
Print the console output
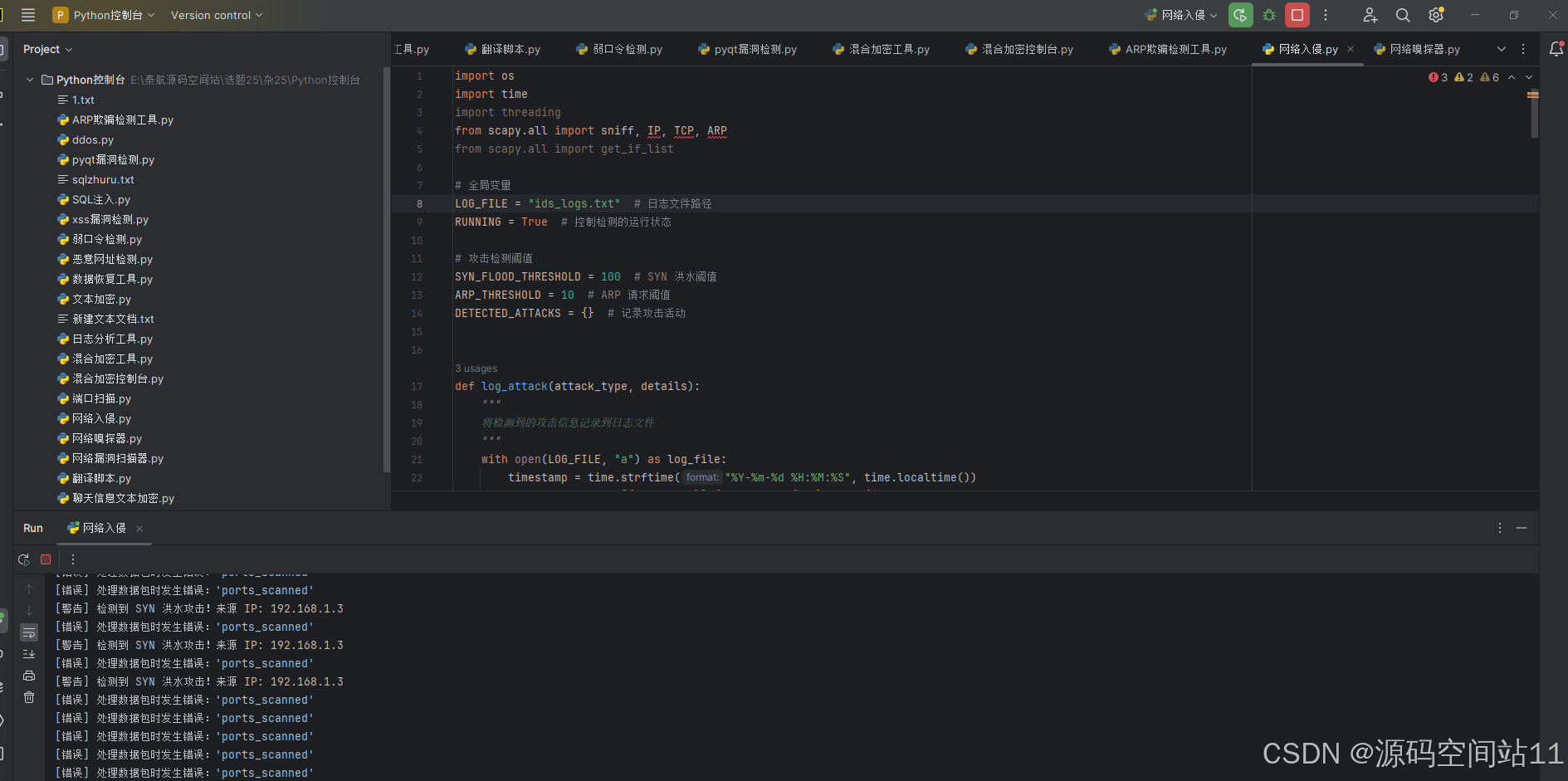pyautogui.click(x=29, y=675)
